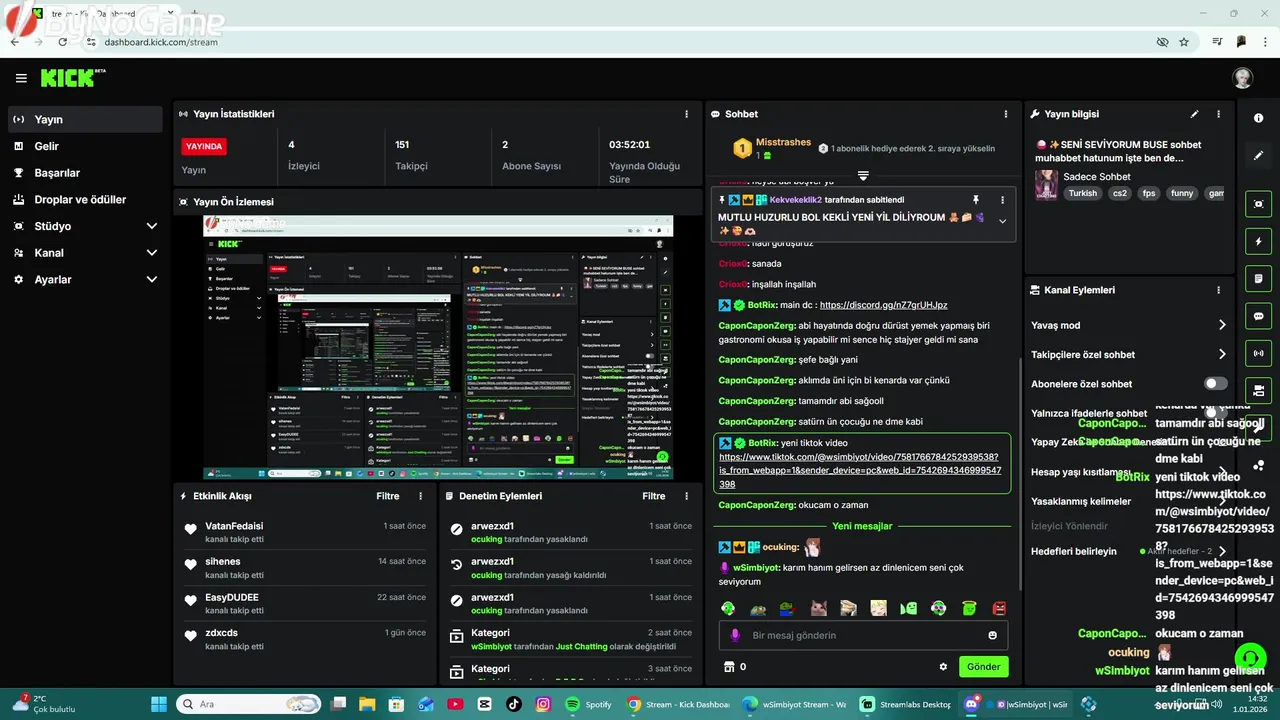Viewport: 1280px width, 720px height.
Task: Click the YAYINDA live status badge
Action: coord(204,146)
